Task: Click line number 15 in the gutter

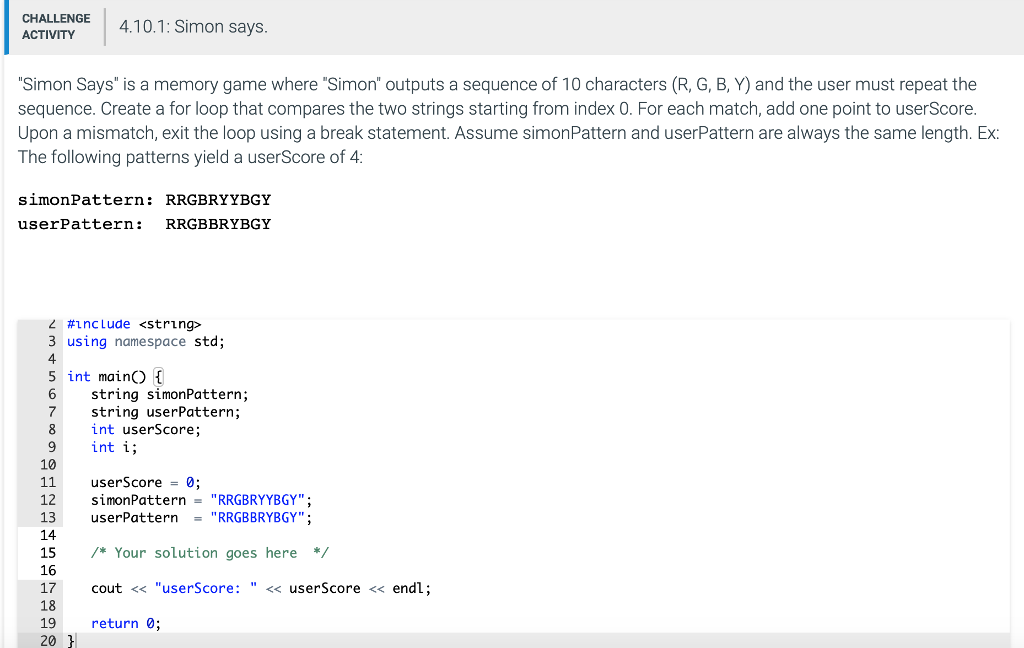Action: pyautogui.click(x=47, y=552)
